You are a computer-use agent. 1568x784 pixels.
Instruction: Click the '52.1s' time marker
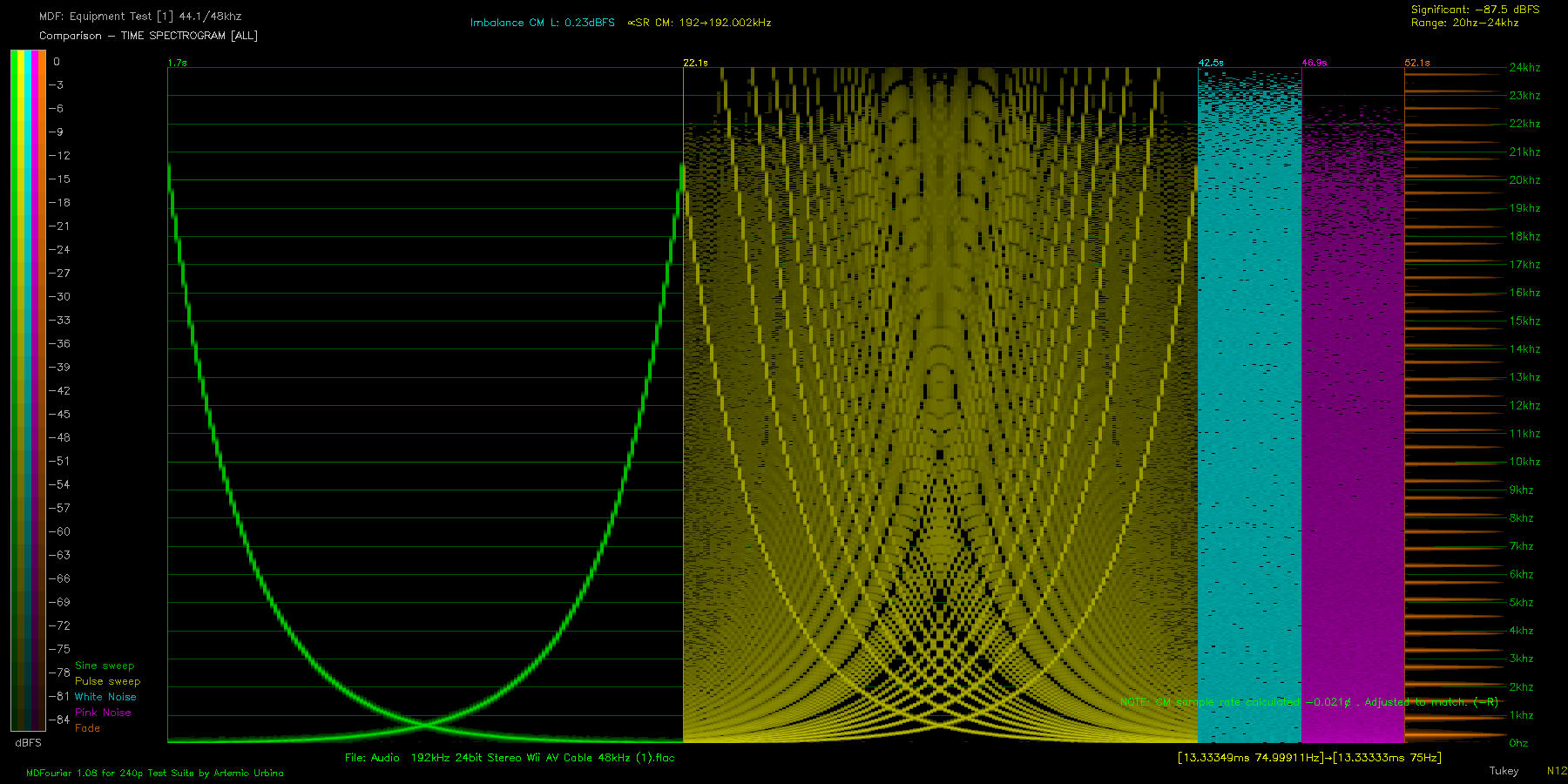[1417, 63]
